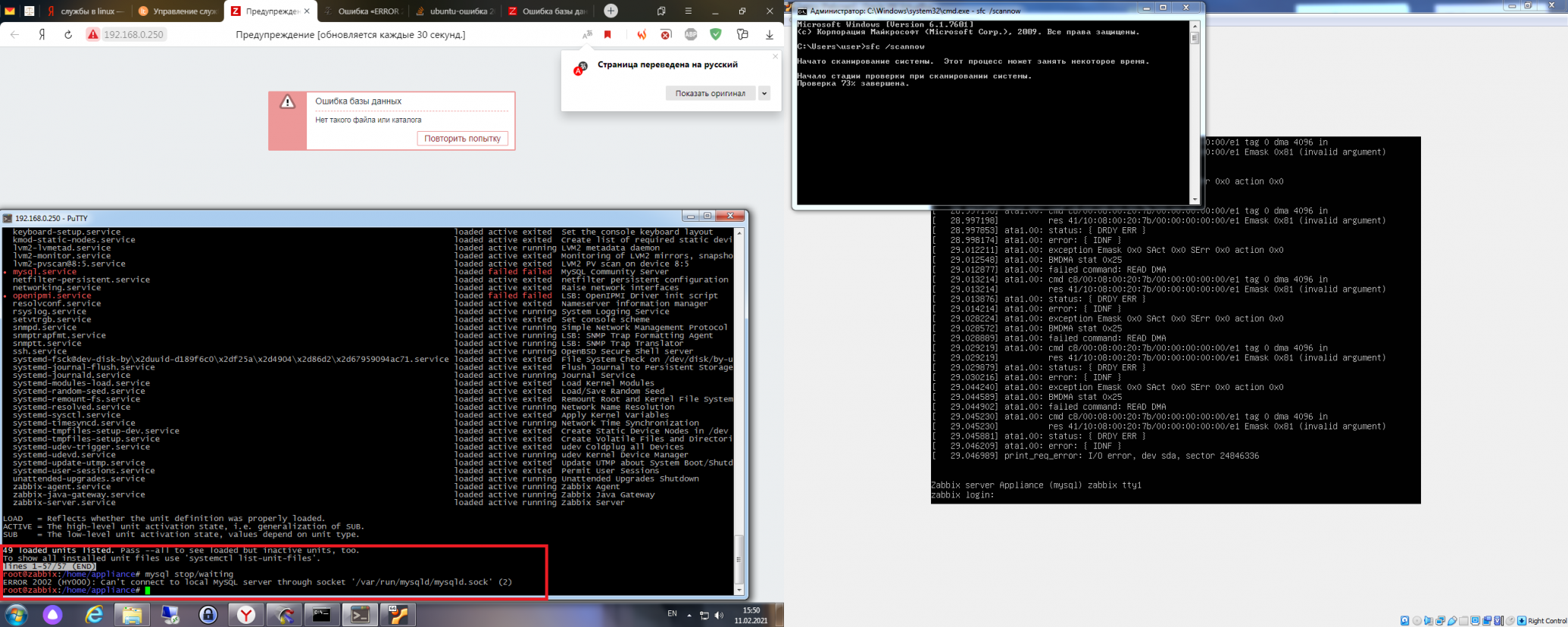Click the EN language indicator

tap(672, 614)
